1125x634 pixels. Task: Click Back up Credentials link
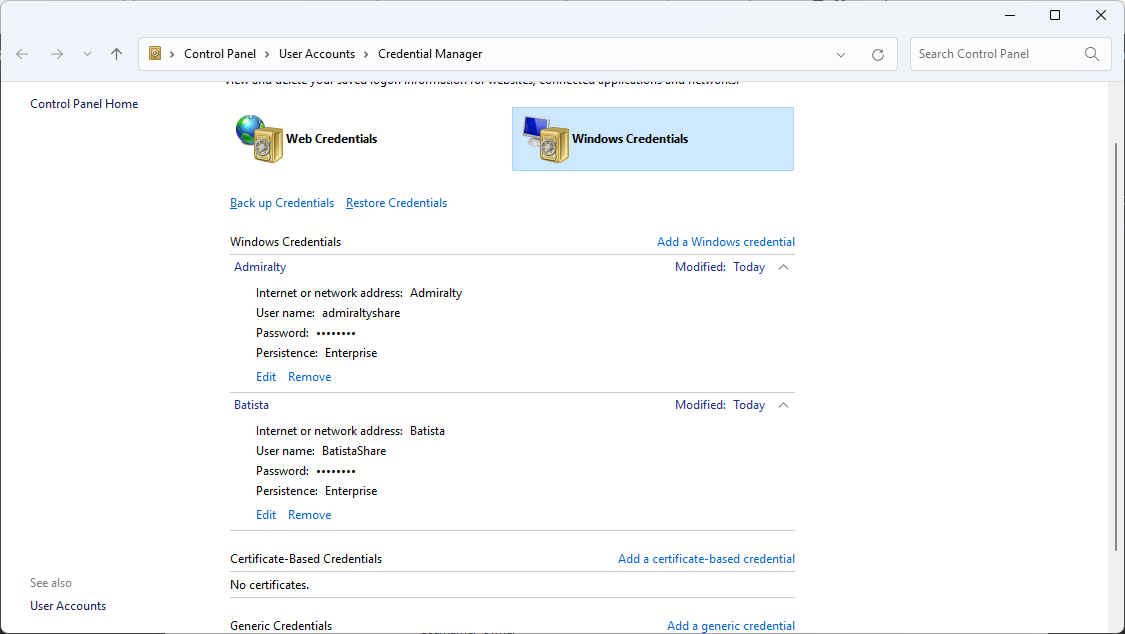pyautogui.click(x=282, y=203)
